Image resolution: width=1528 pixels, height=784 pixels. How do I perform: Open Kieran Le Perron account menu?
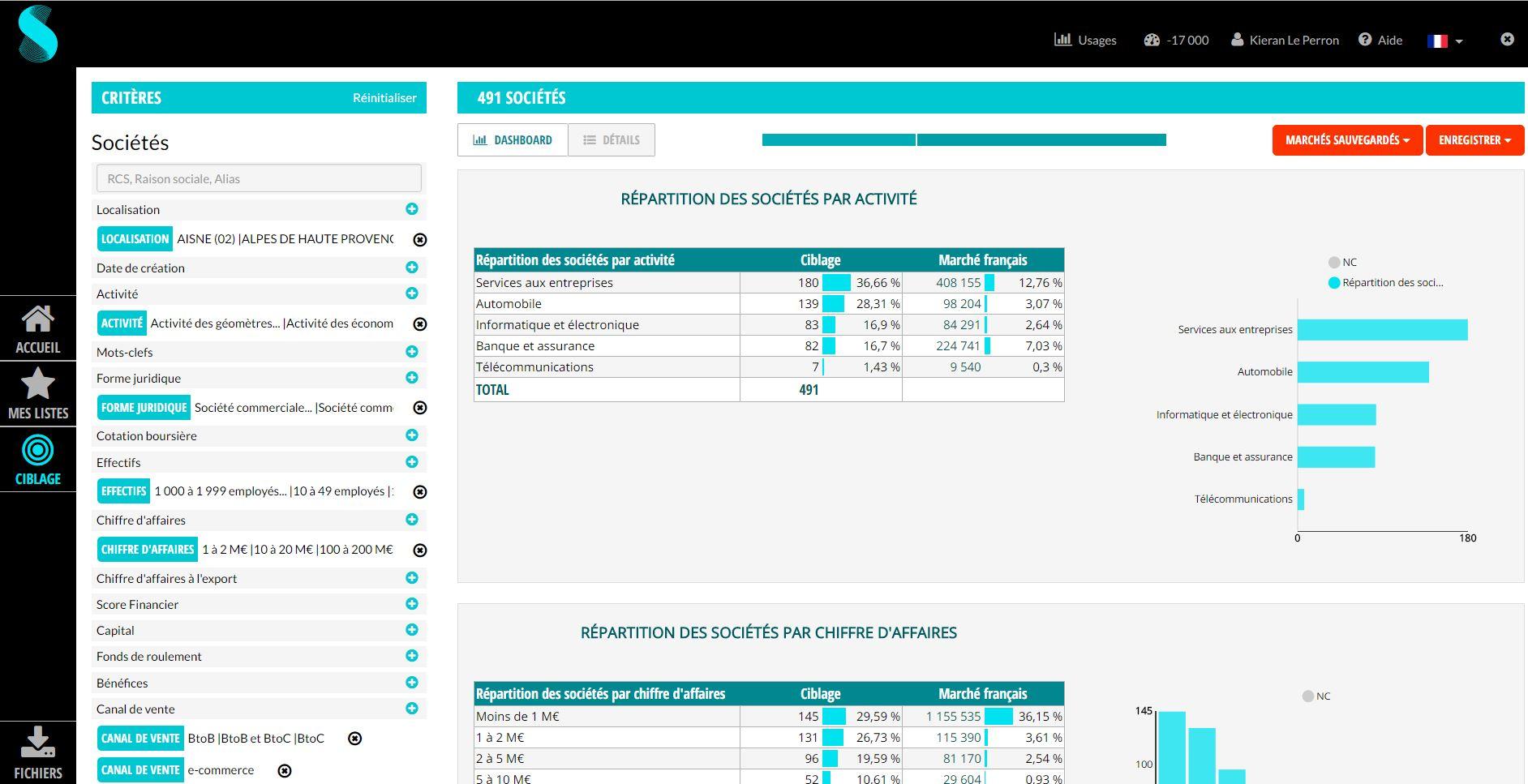click(1285, 40)
